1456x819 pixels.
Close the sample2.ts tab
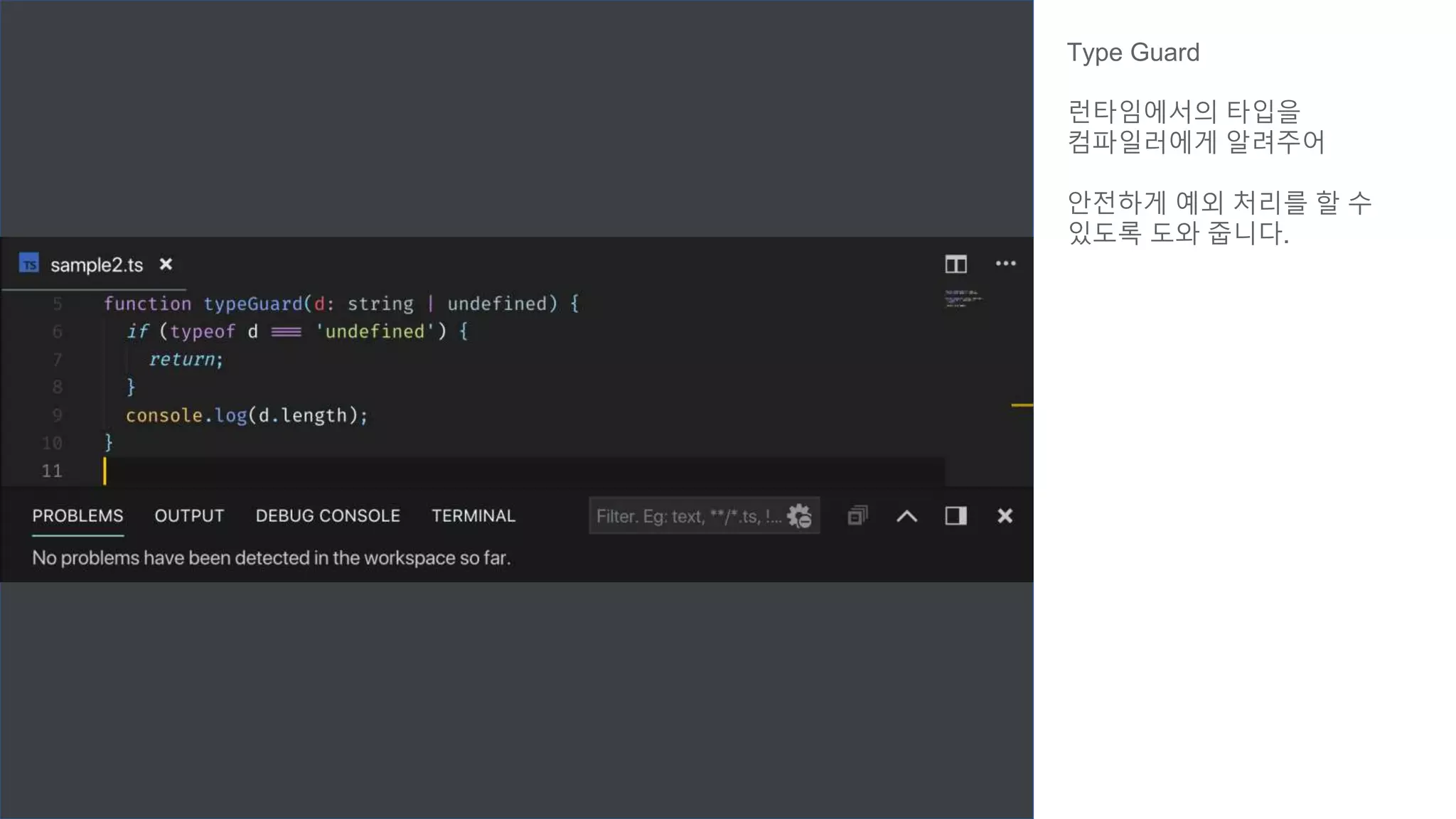tap(166, 264)
